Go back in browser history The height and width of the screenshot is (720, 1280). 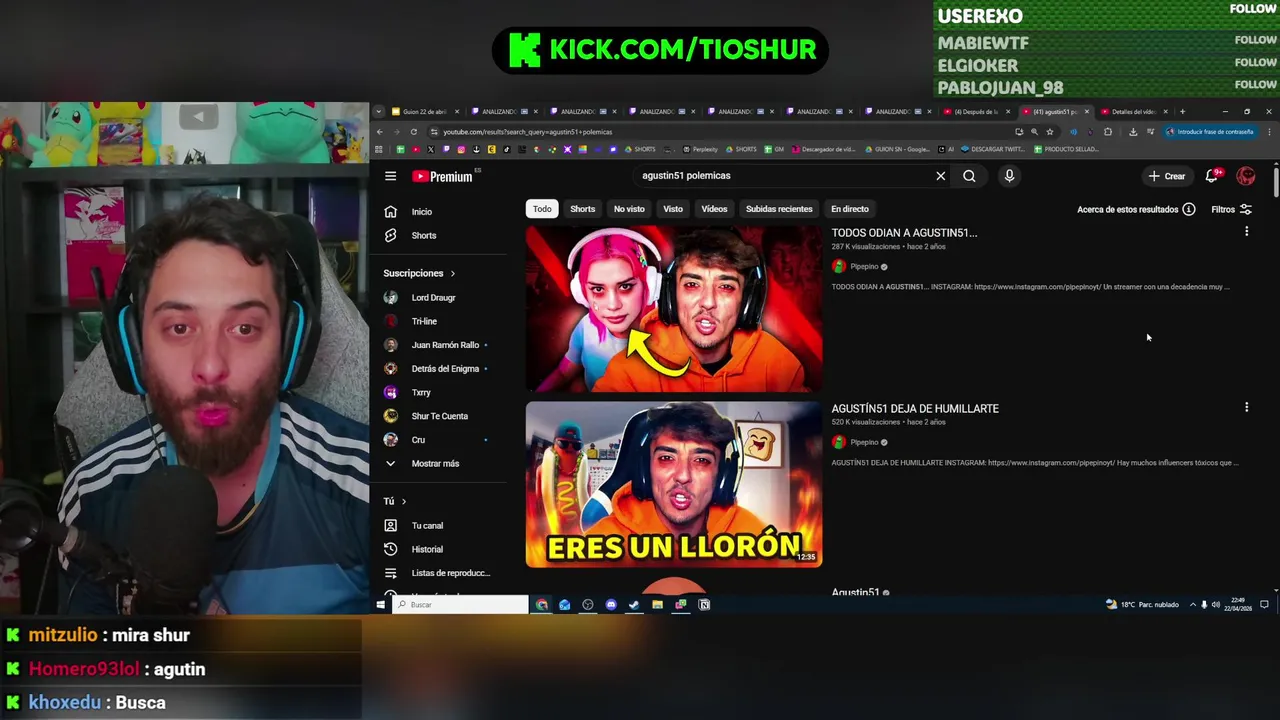click(x=379, y=132)
